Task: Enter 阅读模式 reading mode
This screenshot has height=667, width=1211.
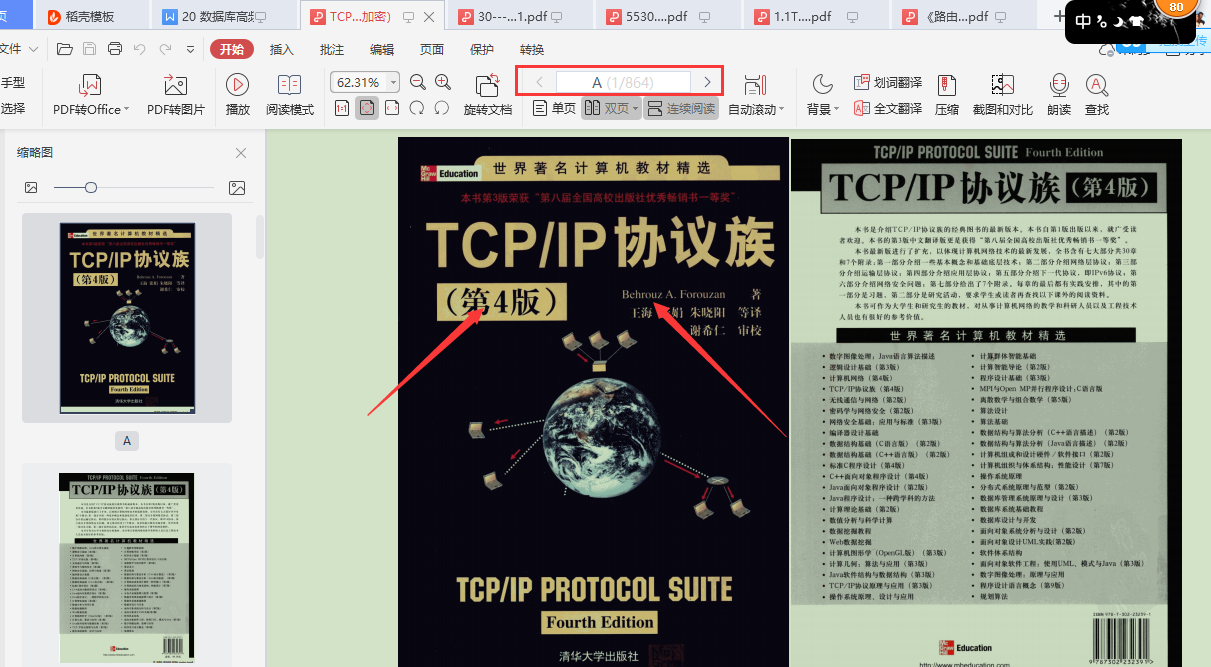Action: tap(290, 96)
